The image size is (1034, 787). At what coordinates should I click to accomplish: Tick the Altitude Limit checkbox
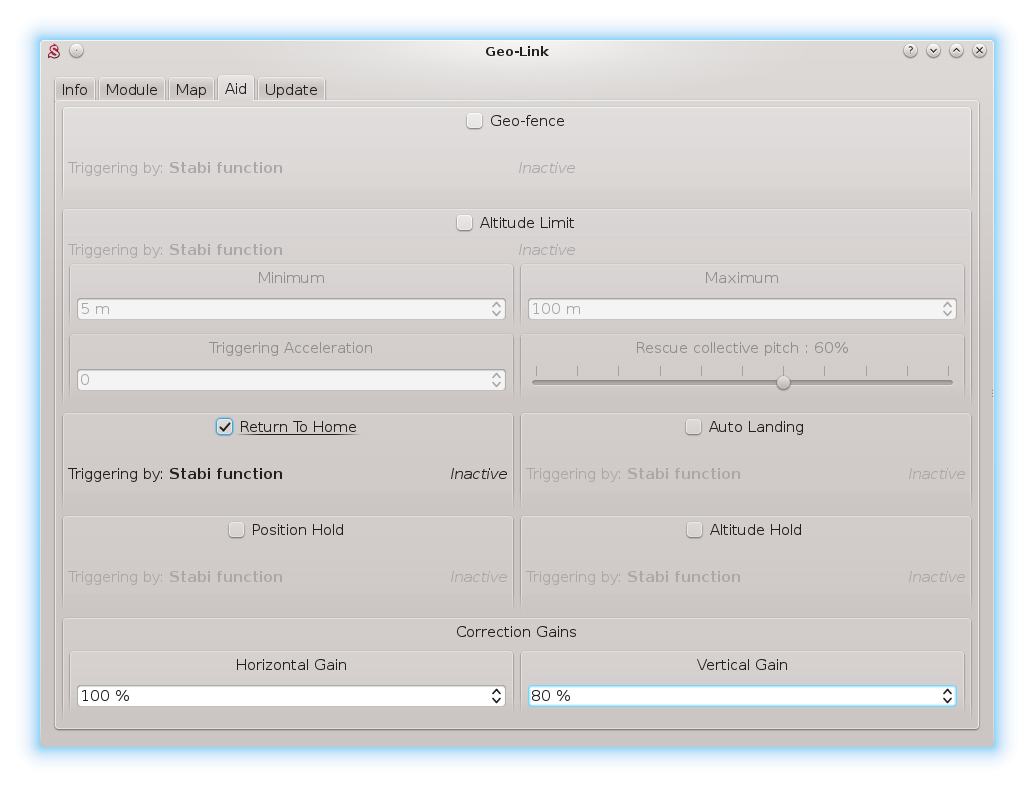pos(465,223)
